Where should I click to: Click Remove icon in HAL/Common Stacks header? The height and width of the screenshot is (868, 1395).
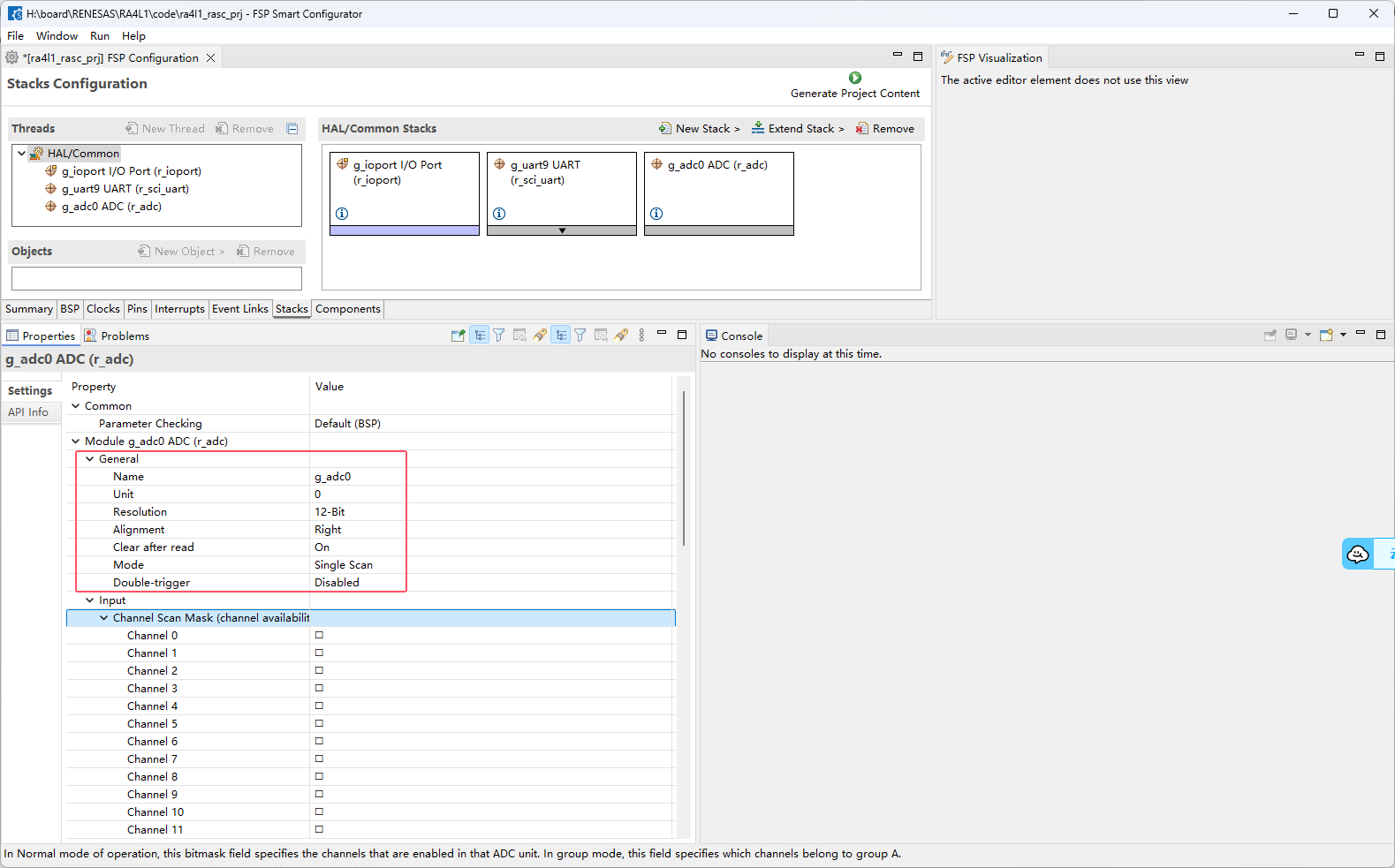861,129
